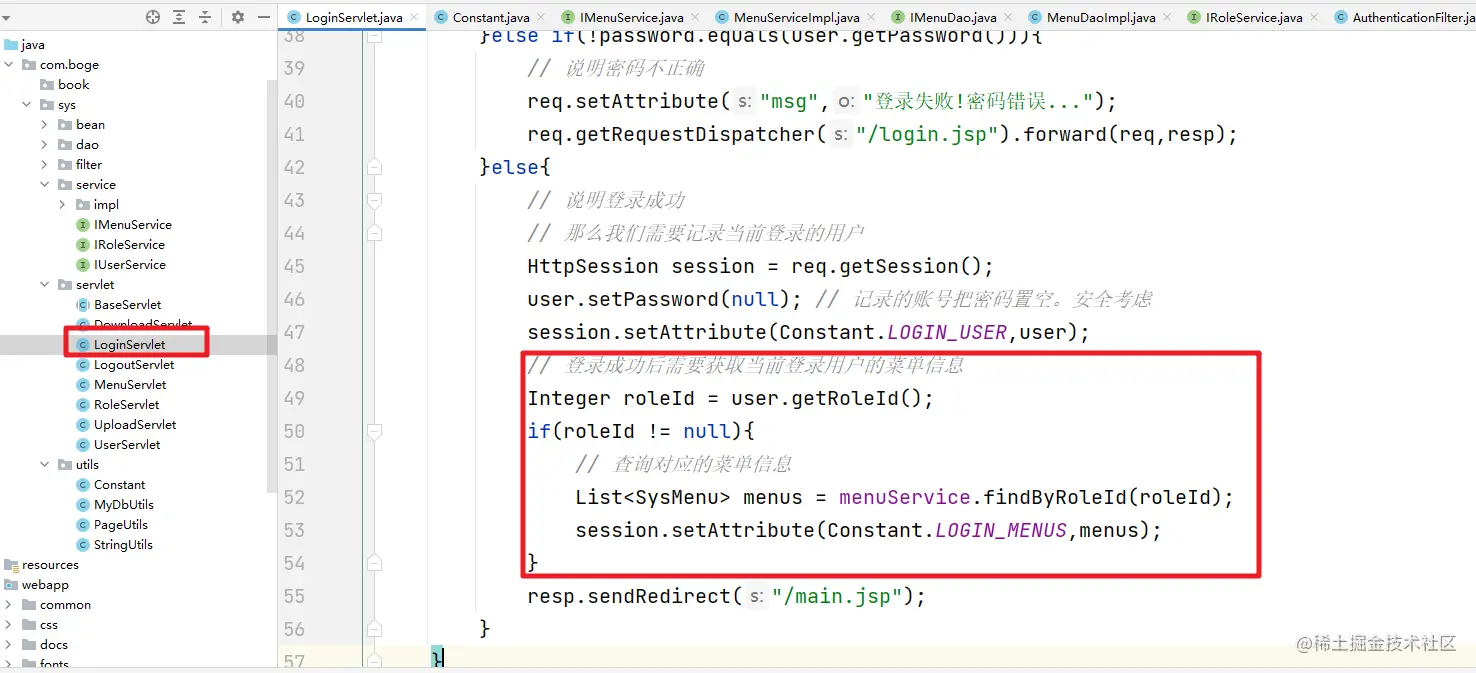1476x673 pixels.
Task: Collapse the utils package
Action: coord(45,465)
